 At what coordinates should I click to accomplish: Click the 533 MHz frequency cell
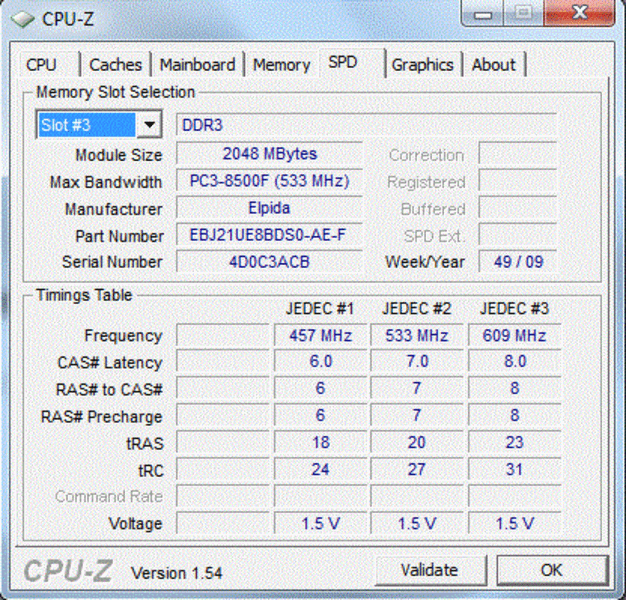(x=417, y=335)
